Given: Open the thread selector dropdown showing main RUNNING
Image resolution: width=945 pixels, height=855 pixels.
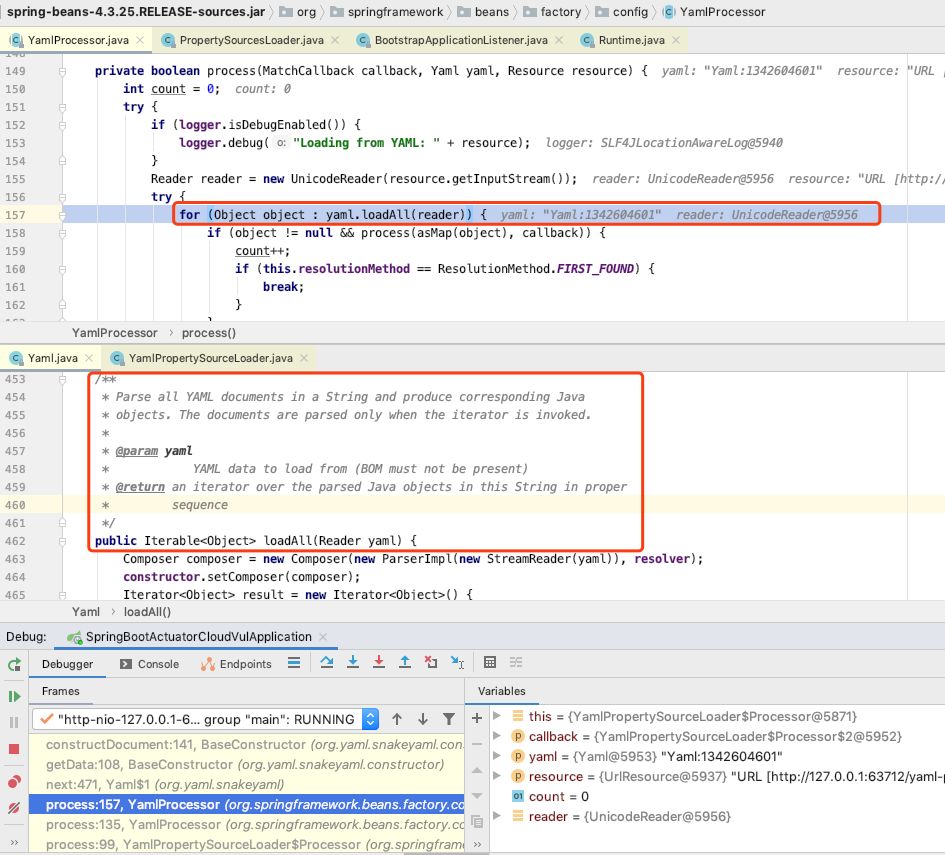Looking at the screenshot, I should 370,718.
